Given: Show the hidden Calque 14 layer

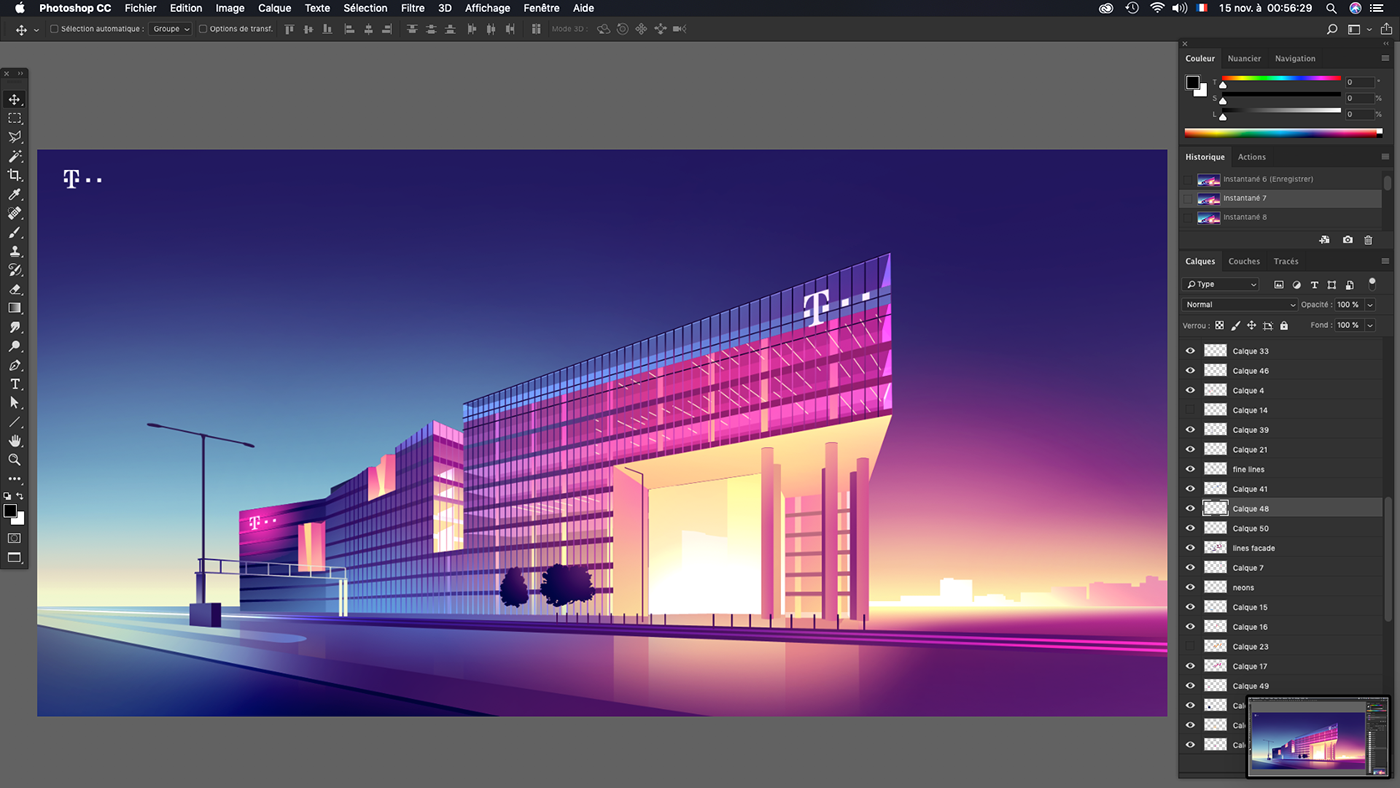Looking at the screenshot, I should [1190, 410].
